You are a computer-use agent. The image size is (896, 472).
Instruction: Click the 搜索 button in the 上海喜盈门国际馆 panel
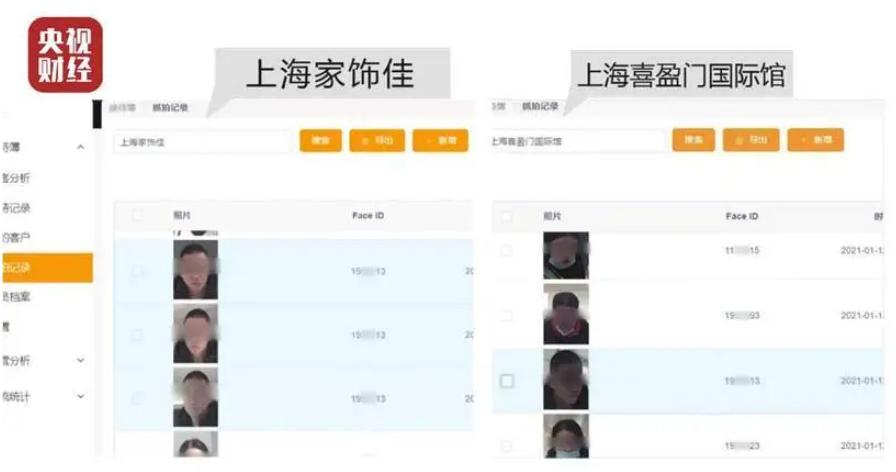click(693, 139)
